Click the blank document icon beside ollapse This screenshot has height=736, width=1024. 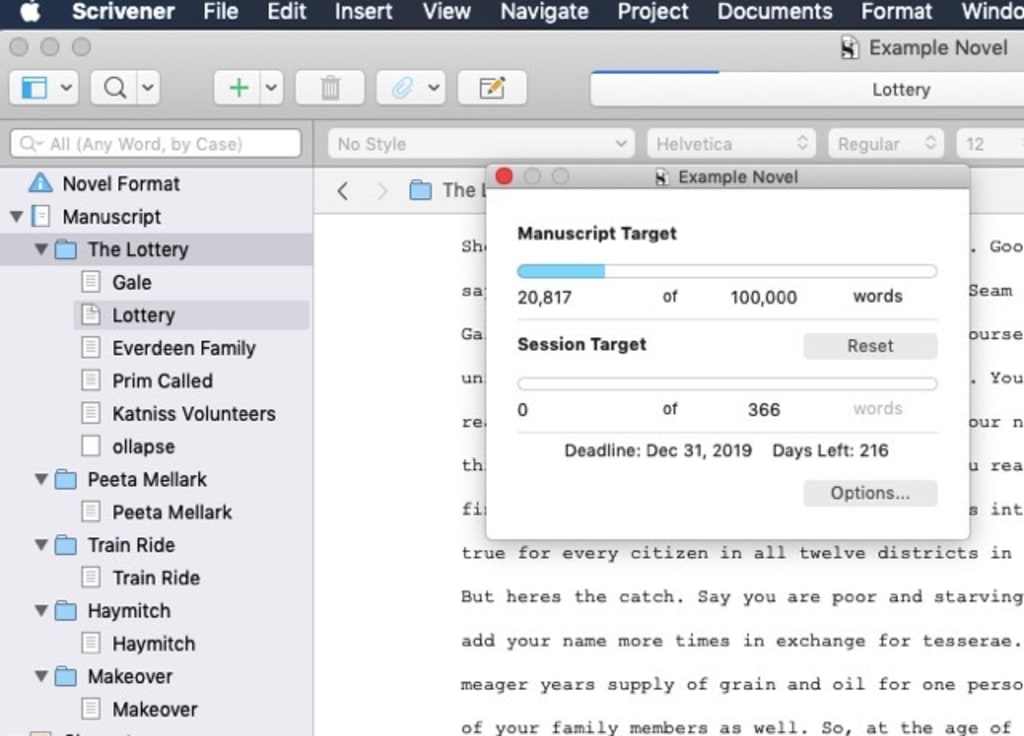91,446
